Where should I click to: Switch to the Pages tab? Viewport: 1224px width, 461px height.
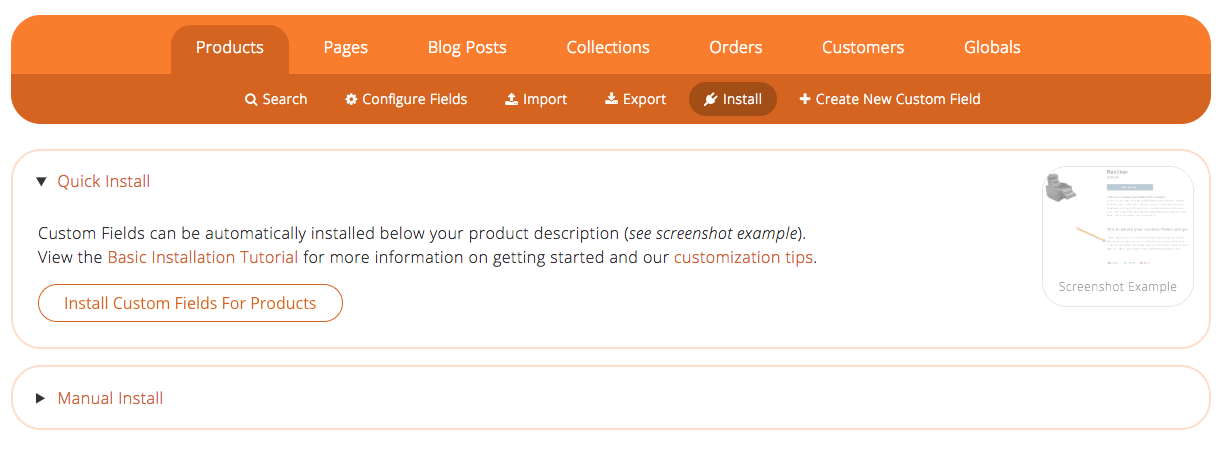tap(346, 48)
